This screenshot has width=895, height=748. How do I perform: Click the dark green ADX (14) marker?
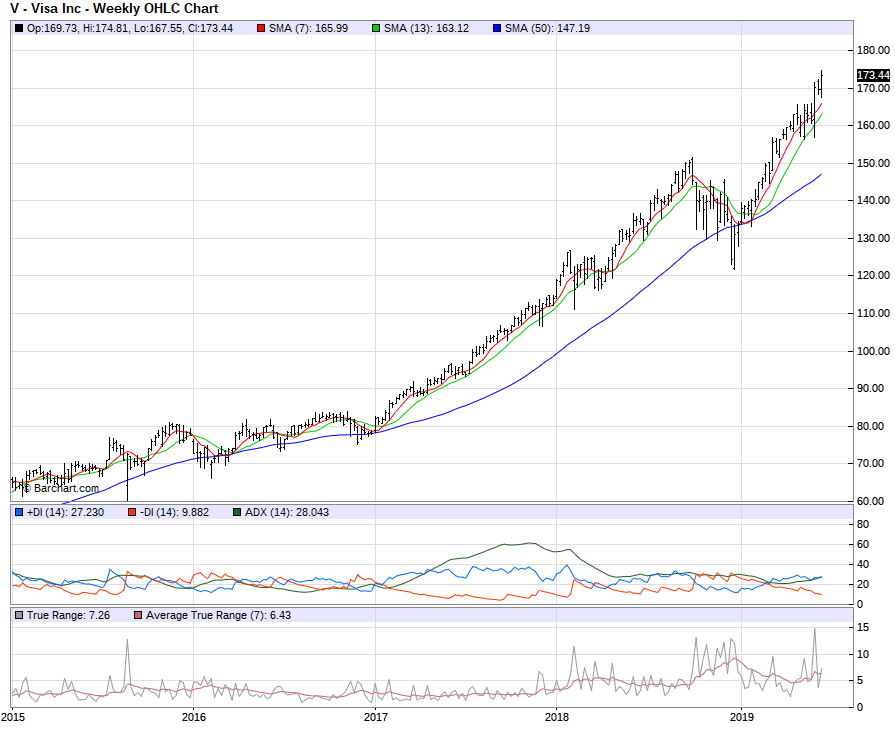pos(237,512)
